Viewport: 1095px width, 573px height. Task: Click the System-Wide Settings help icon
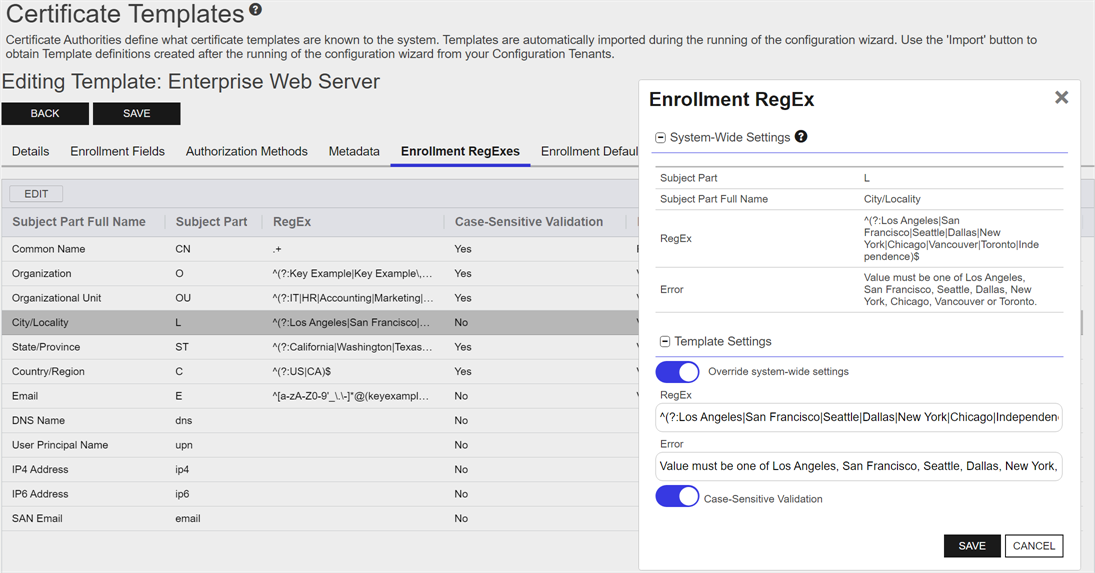[801, 137]
